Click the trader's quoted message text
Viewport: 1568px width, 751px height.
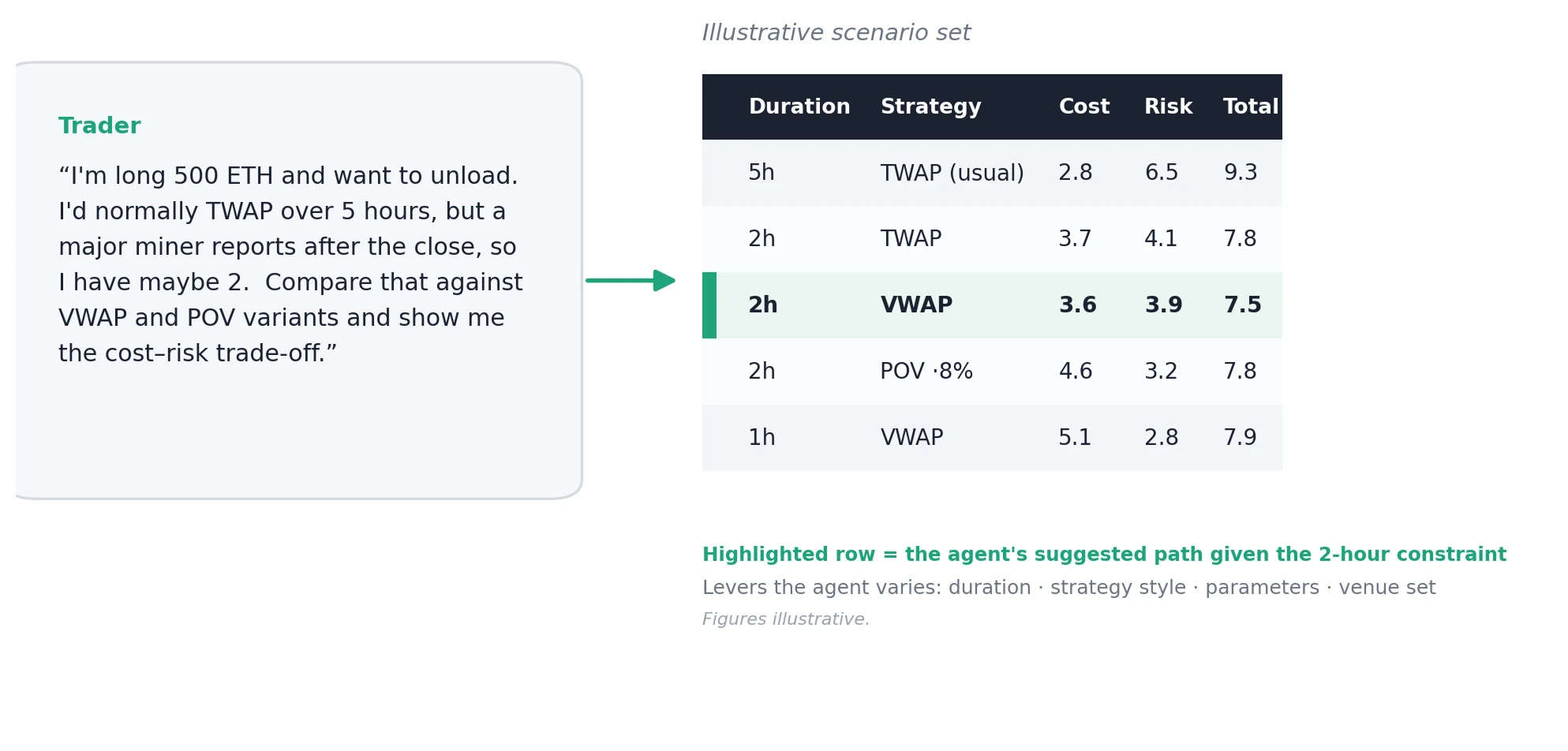pyautogui.click(x=290, y=264)
